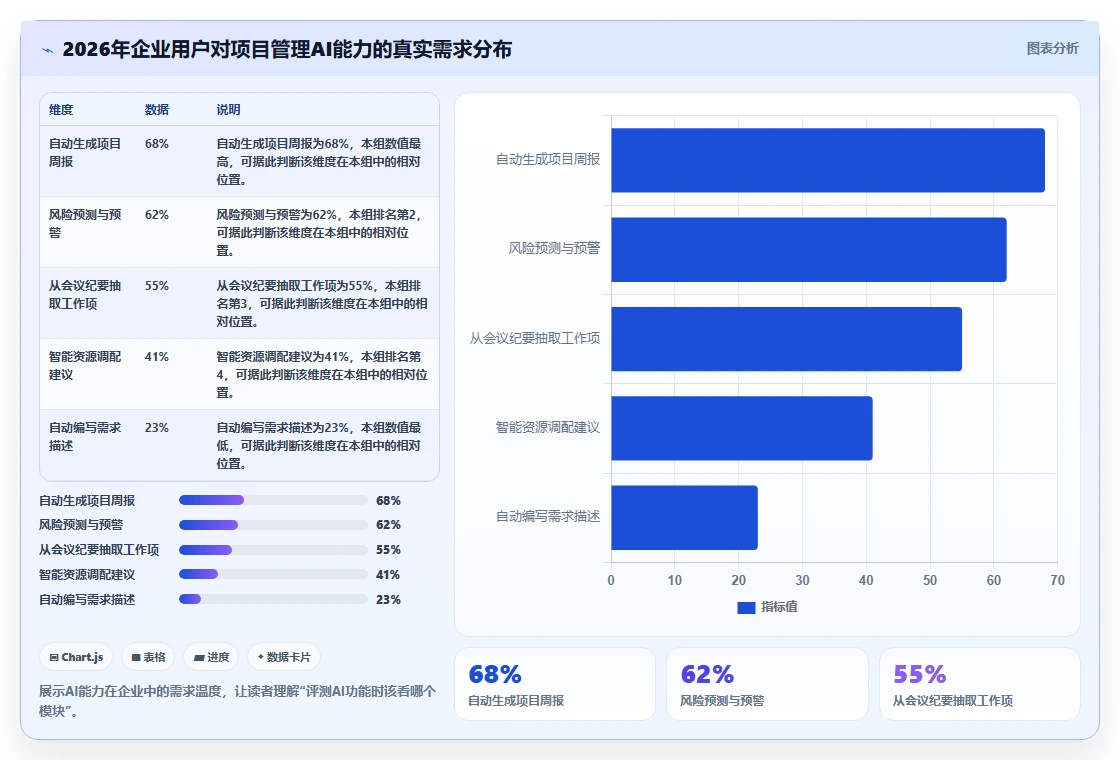Click the 智能资源调配建议 progress bar
1120x760 pixels.
click(x=273, y=574)
